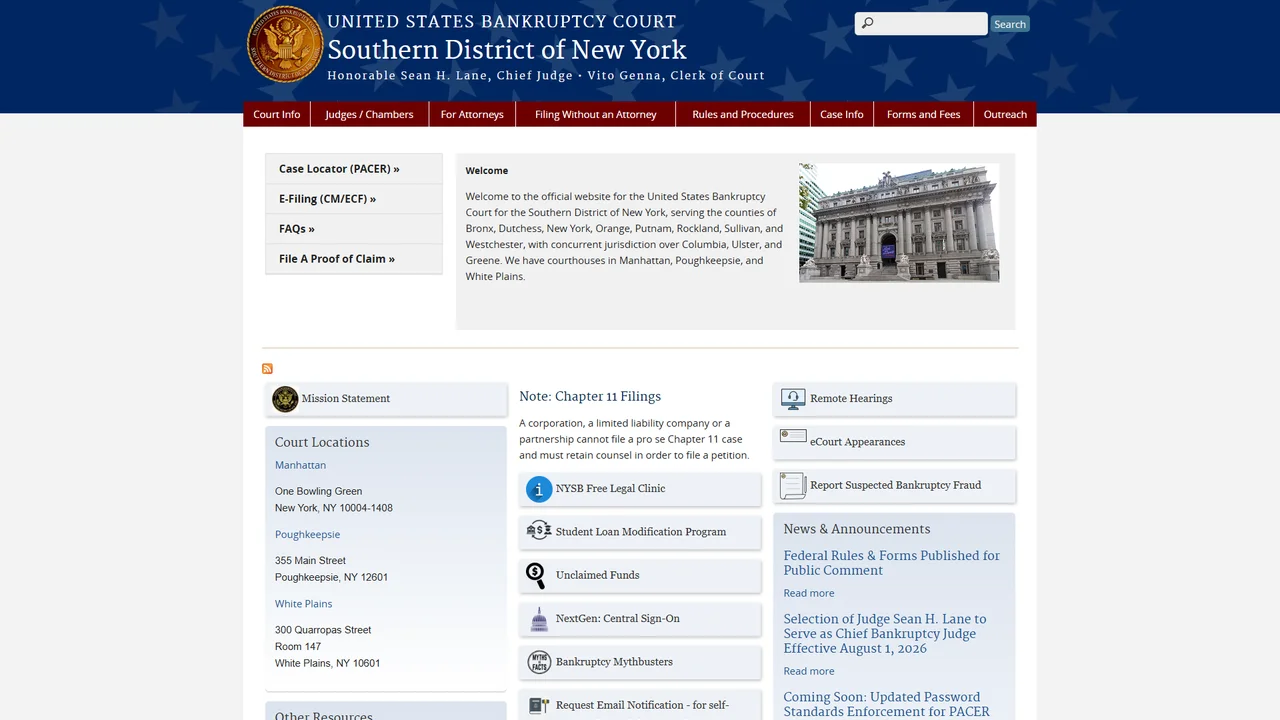Open the For Attorneys menu
The height and width of the screenshot is (720, 1280).
472,114
